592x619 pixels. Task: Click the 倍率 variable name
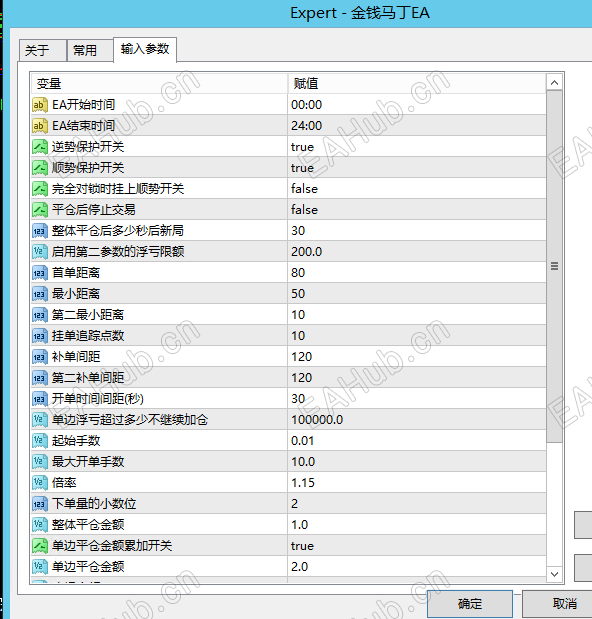pos(64,483)
